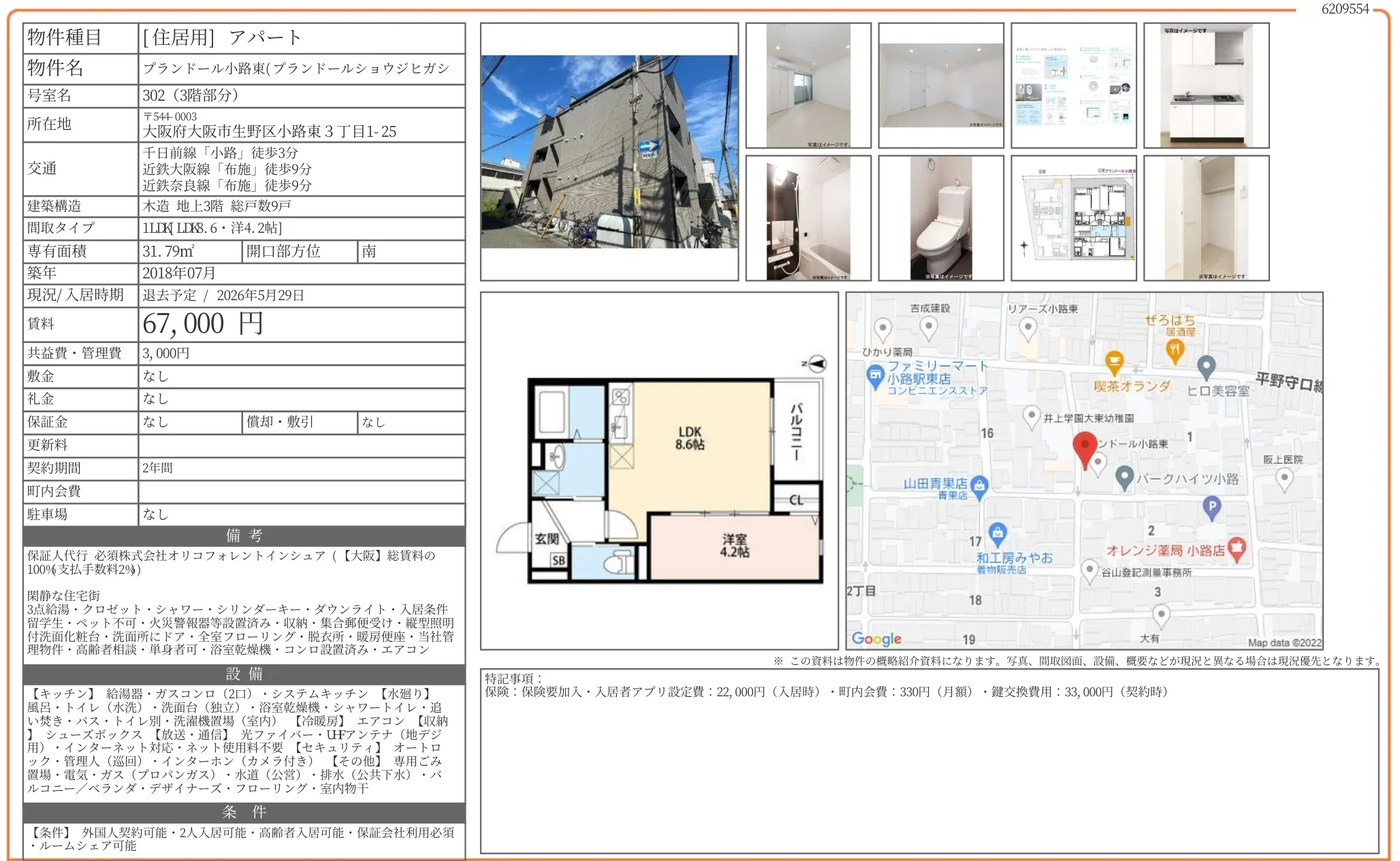Screen dimensions: 1400x861
Task: Click the 備考 section header bar
Action: 244,536
